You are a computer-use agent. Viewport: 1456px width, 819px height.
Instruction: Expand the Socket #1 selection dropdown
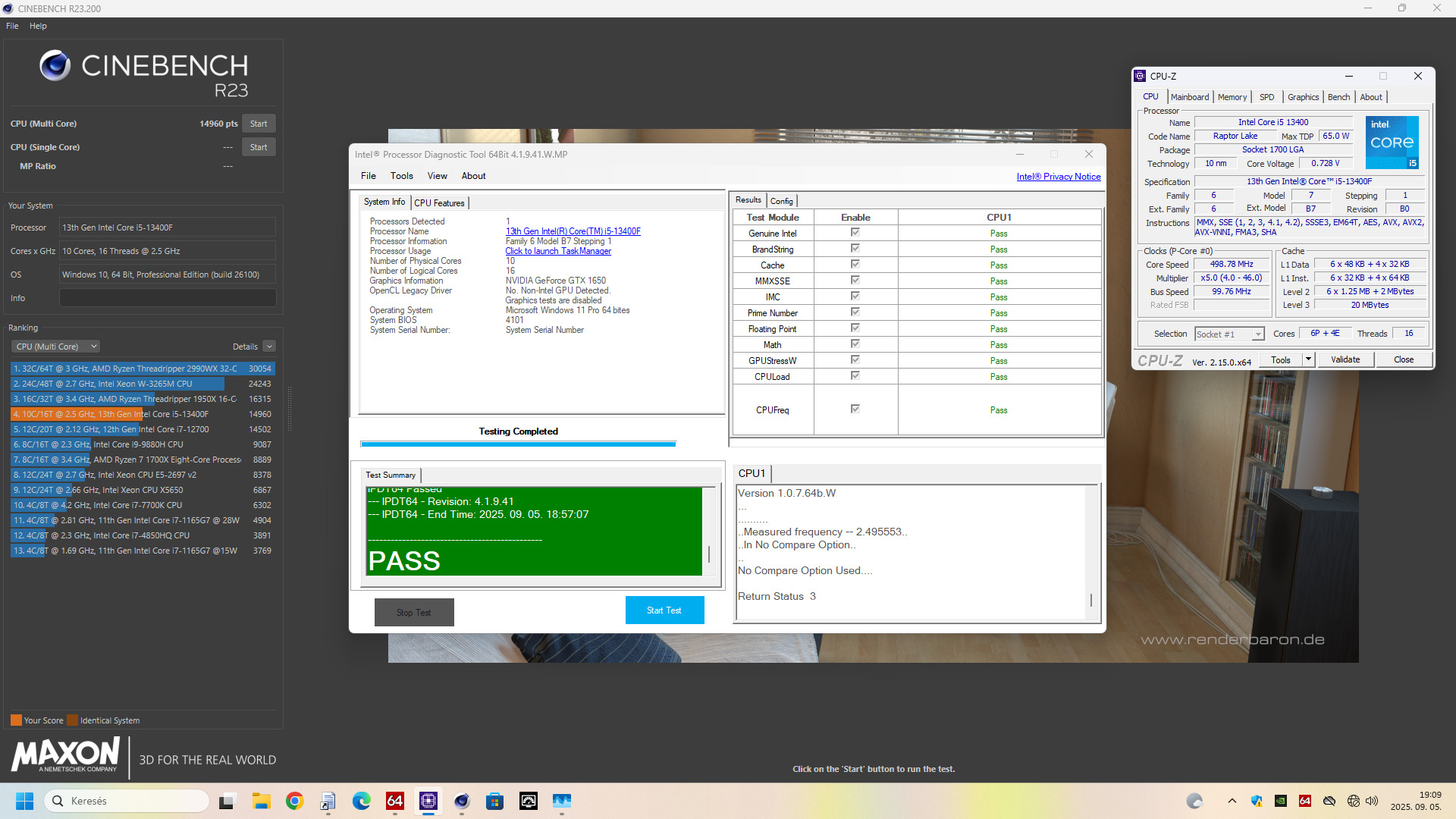[1257, 334]
